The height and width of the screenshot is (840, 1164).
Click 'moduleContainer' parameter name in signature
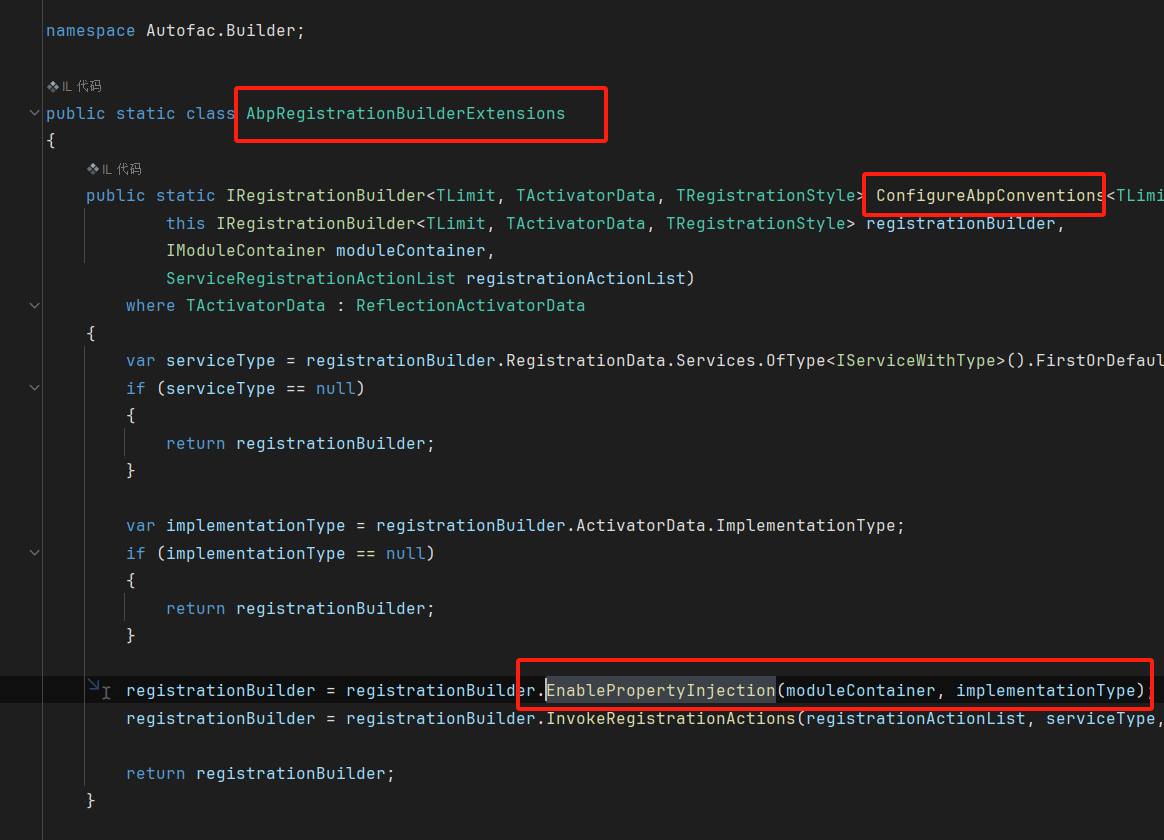click(x=411, y=251)
